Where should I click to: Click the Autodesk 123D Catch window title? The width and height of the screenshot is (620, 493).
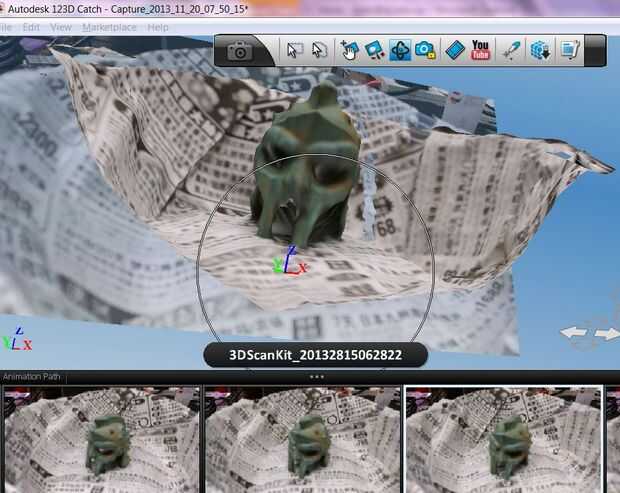click(x=127, y=9)
